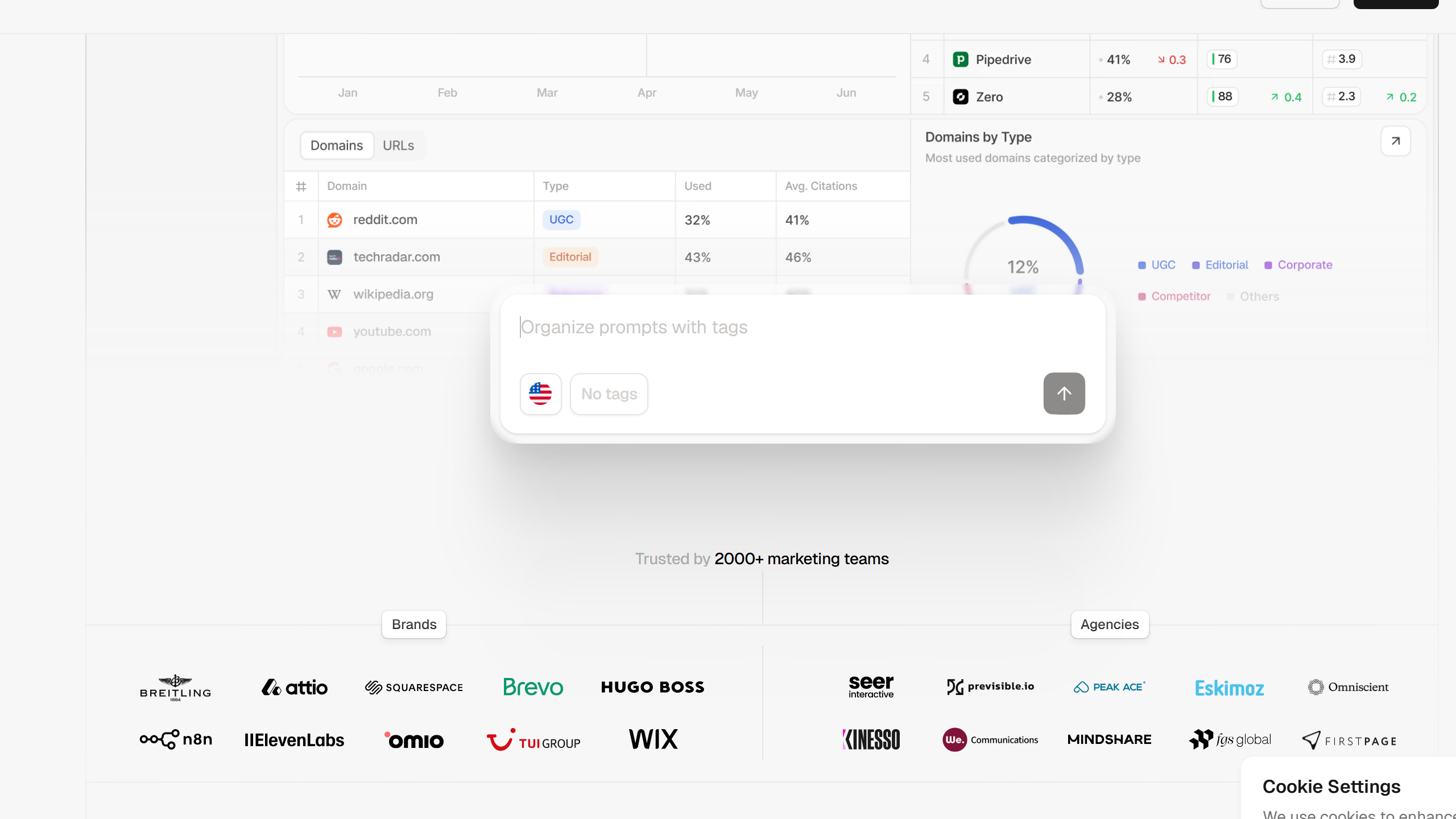
Task: Click the Eskimoz logo
Action: 1229,688
